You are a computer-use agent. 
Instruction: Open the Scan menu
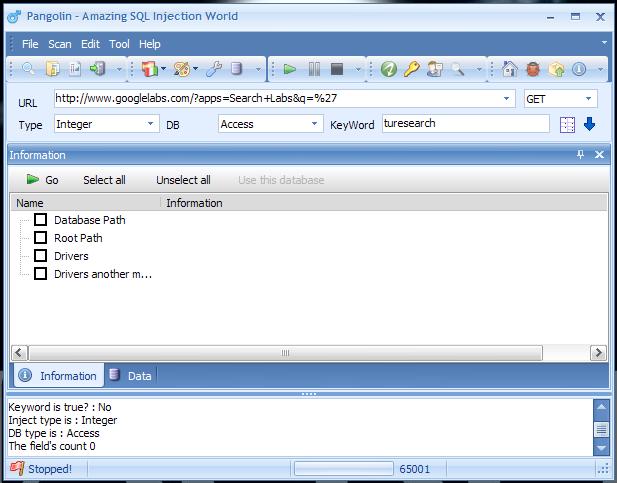coord(60,44)
